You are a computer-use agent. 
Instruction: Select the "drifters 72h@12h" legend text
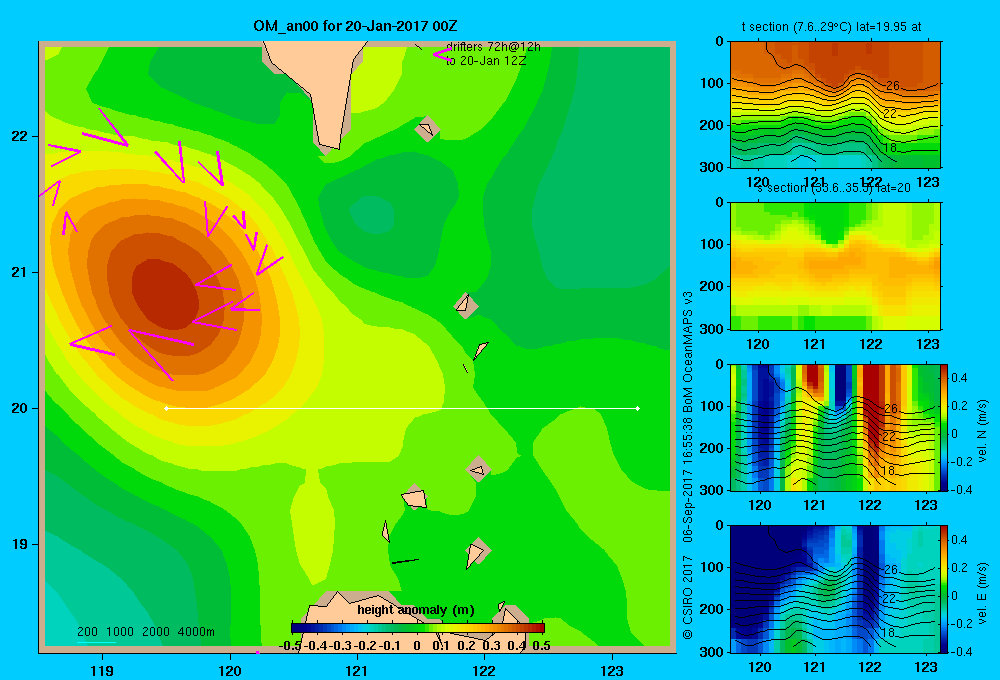click(x=493, y=47)
